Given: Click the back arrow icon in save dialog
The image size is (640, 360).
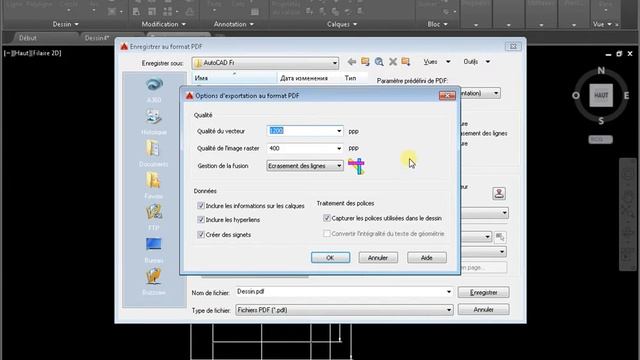Looking at the screenshot, I should coord(351,62).
